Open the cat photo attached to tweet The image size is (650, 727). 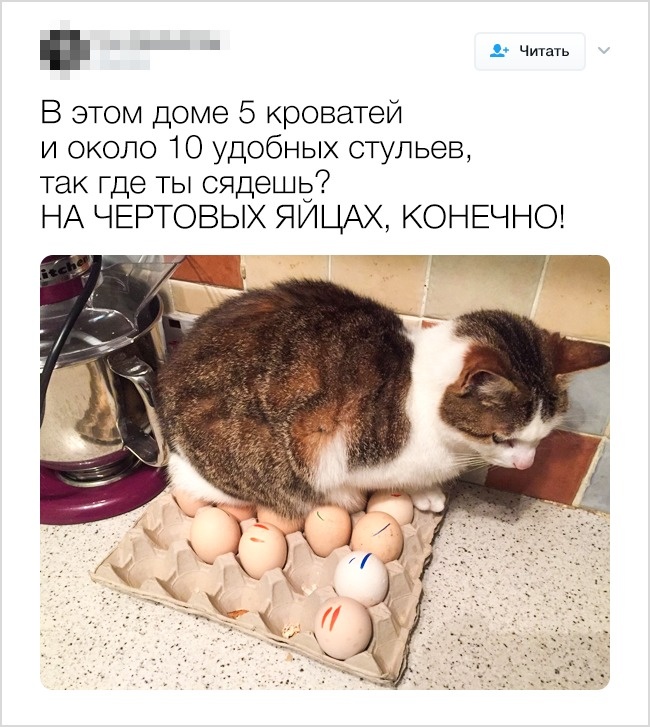(x=325, y=472)
